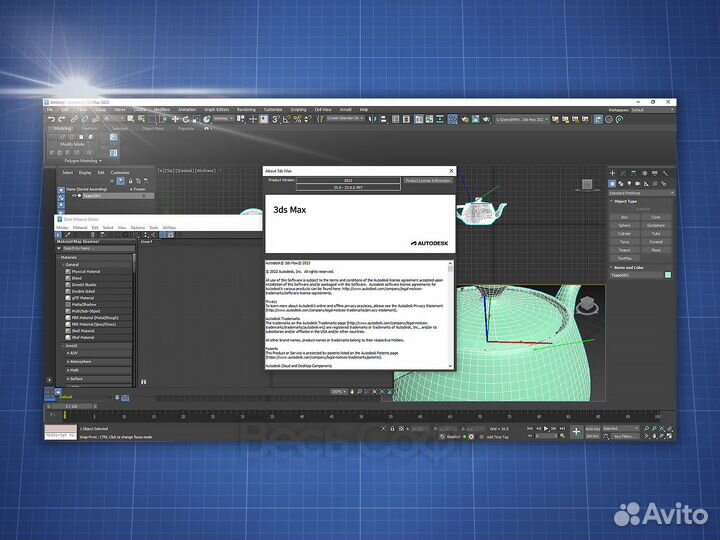Viewport: 720px width, 540px height.
Task: Toggle the 3D Snaps button
Action: 276,119
